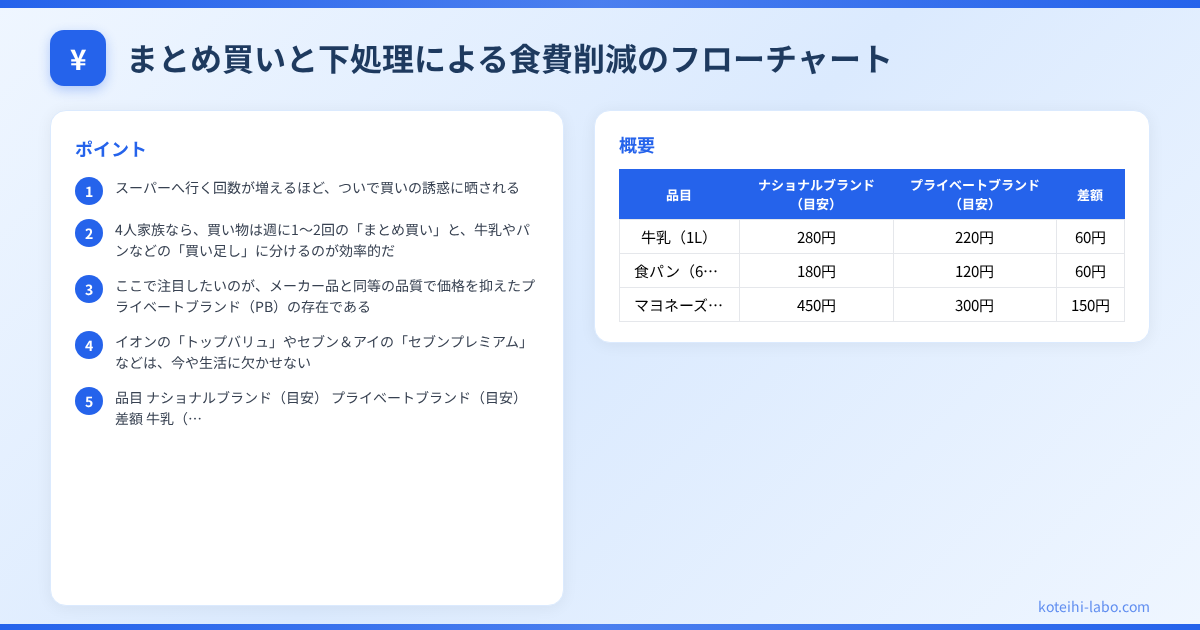Image resolution: width=1200 pixels, height=630 pixels.
Task: Click the 品目 column header
Action: click(679, 195)
